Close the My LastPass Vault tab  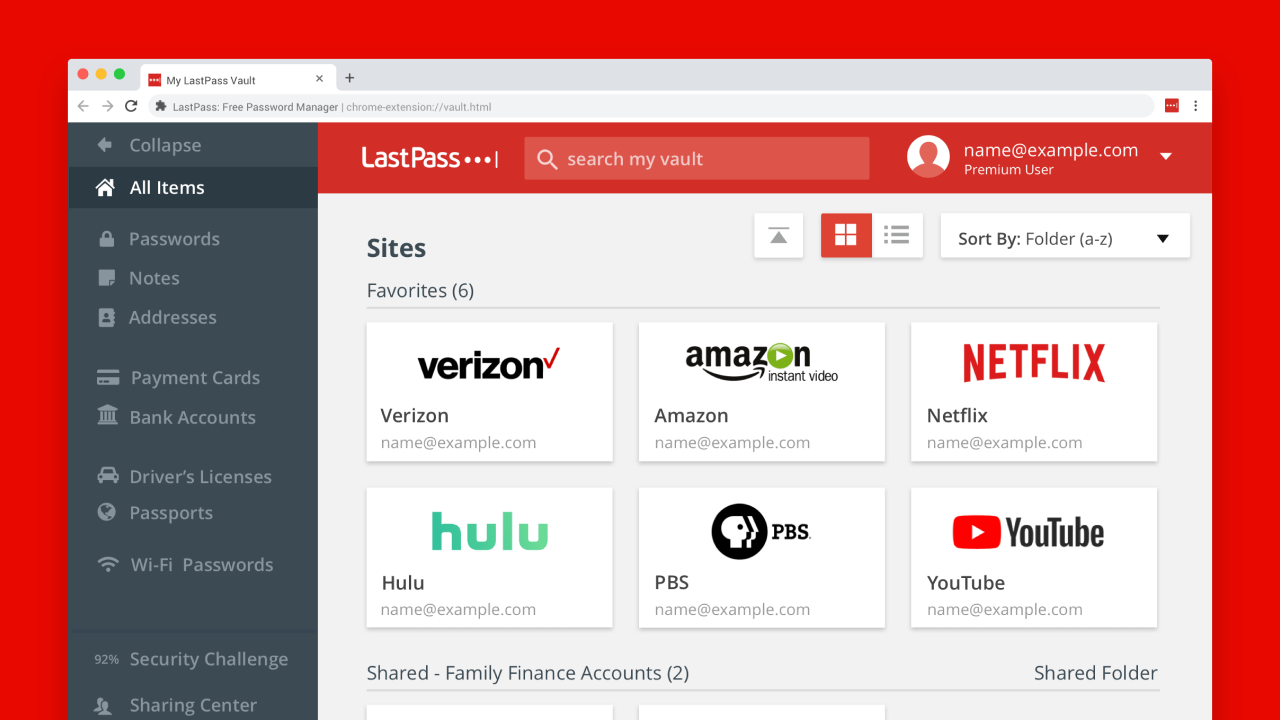[320, 79]
